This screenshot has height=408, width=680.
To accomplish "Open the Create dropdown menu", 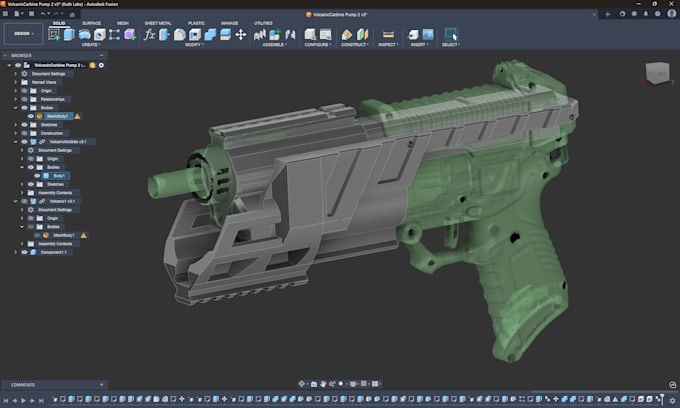I will click(91, 45).
